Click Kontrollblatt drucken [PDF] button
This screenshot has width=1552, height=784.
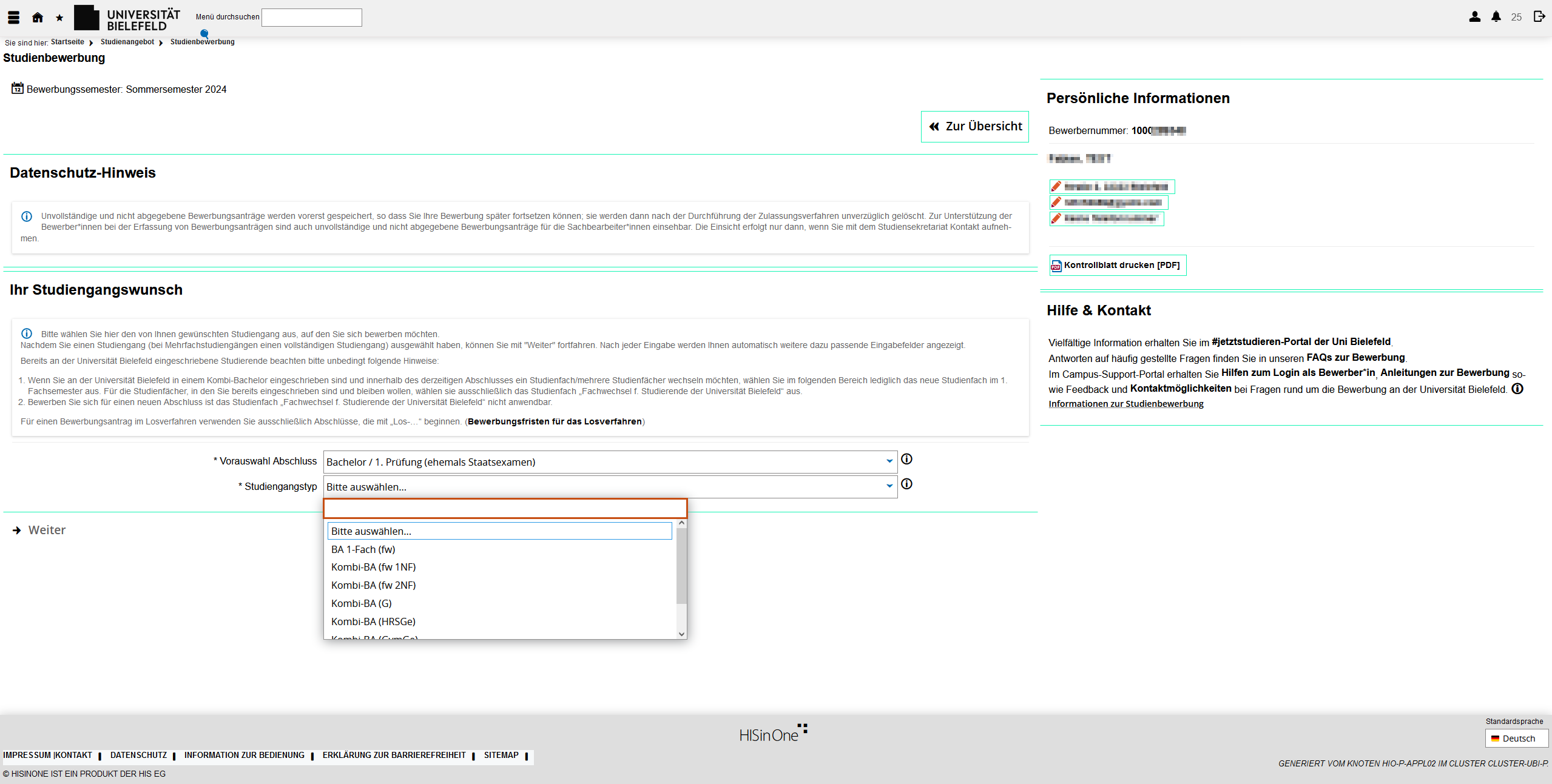click(x=1117, y=265)
